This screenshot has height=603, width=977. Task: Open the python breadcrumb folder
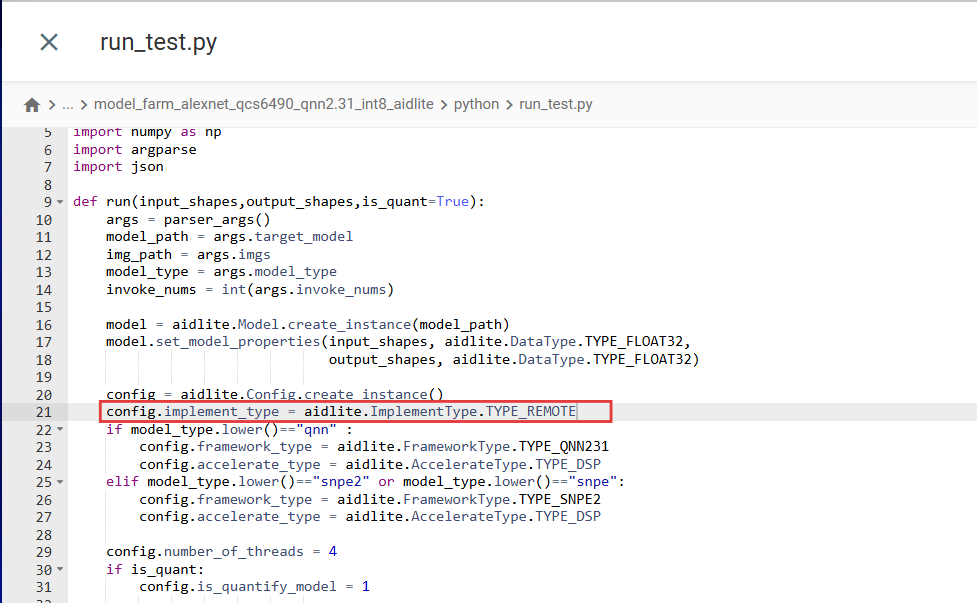[x=476, y=104]
